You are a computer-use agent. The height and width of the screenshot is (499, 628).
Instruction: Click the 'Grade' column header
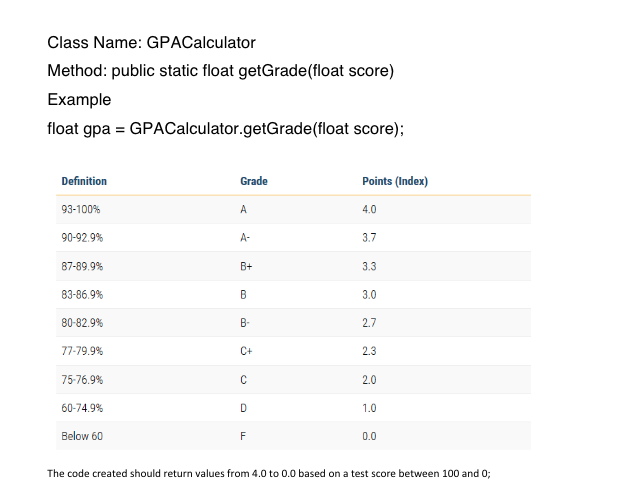254,181
